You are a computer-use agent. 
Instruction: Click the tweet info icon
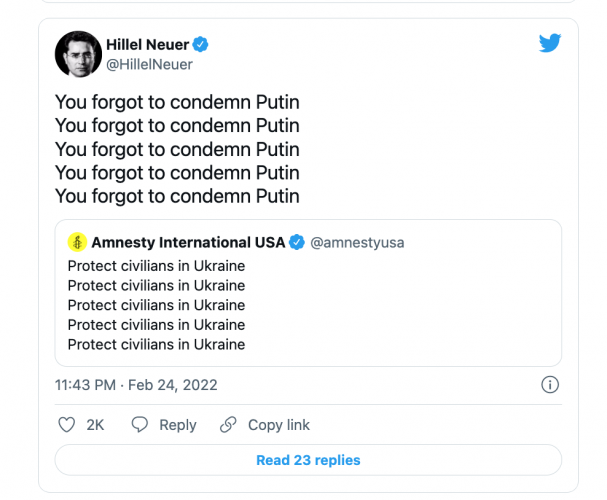[x=549, y=385]
